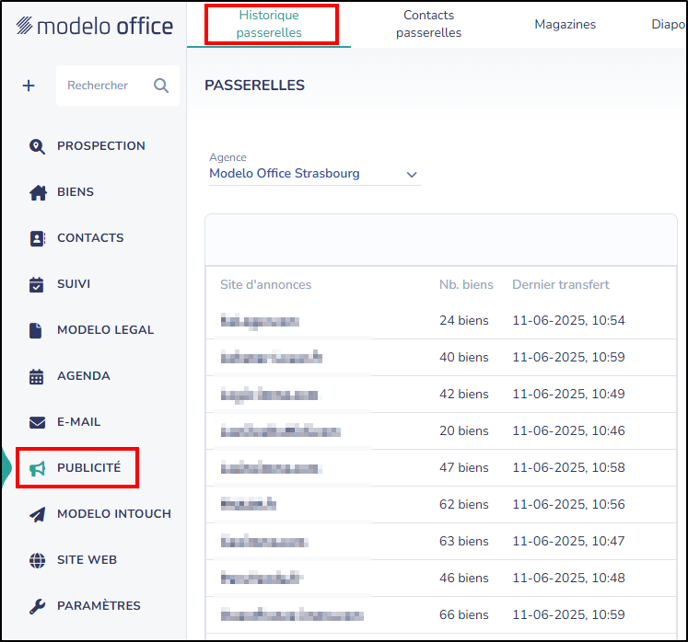Click transfer date 11-06-2025, 10:56
This screenshot has height=642, width=688.
(569, 505)
